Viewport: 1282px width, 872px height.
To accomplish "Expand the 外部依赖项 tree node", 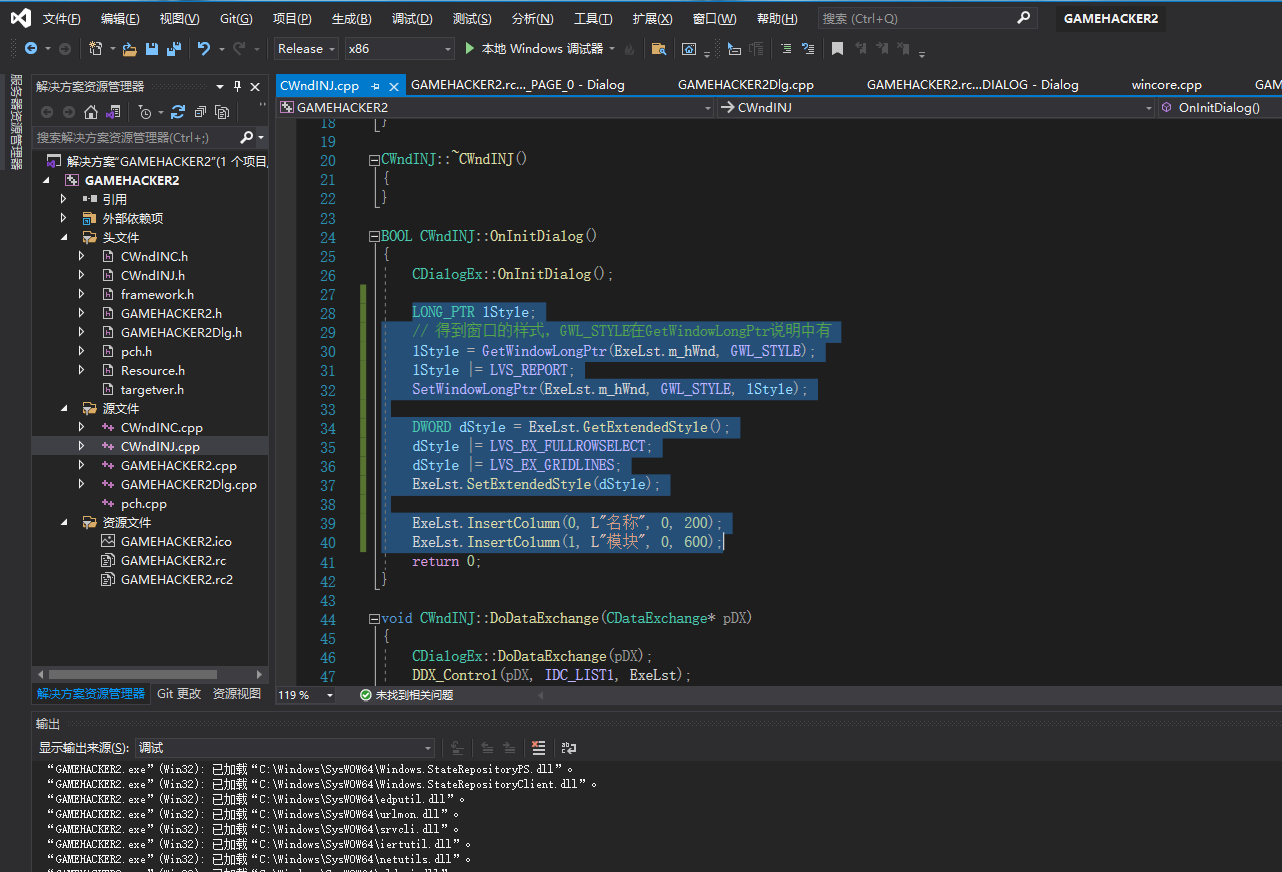I will [64, 218].
